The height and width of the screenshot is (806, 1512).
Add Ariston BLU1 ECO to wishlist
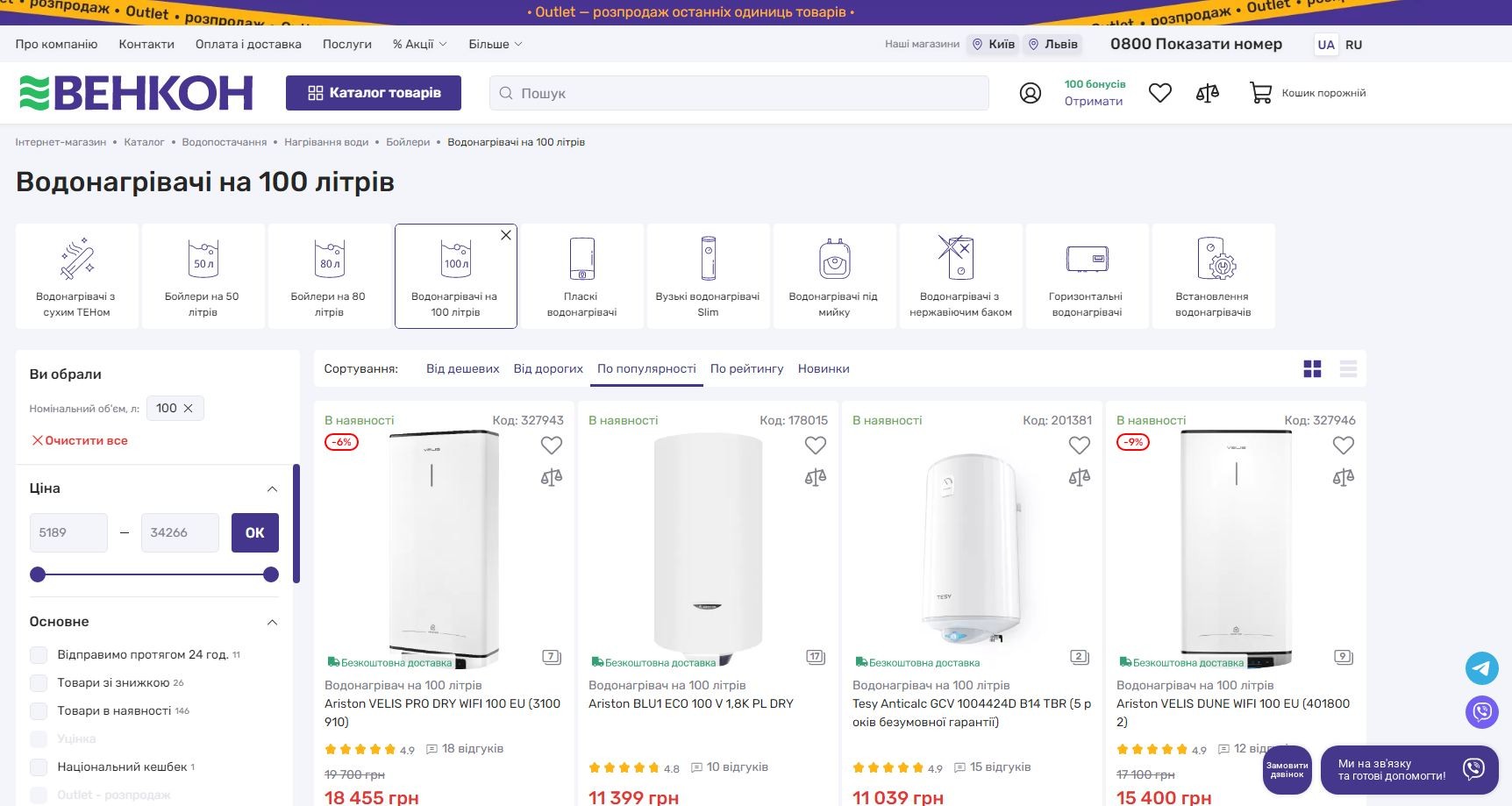816,446
